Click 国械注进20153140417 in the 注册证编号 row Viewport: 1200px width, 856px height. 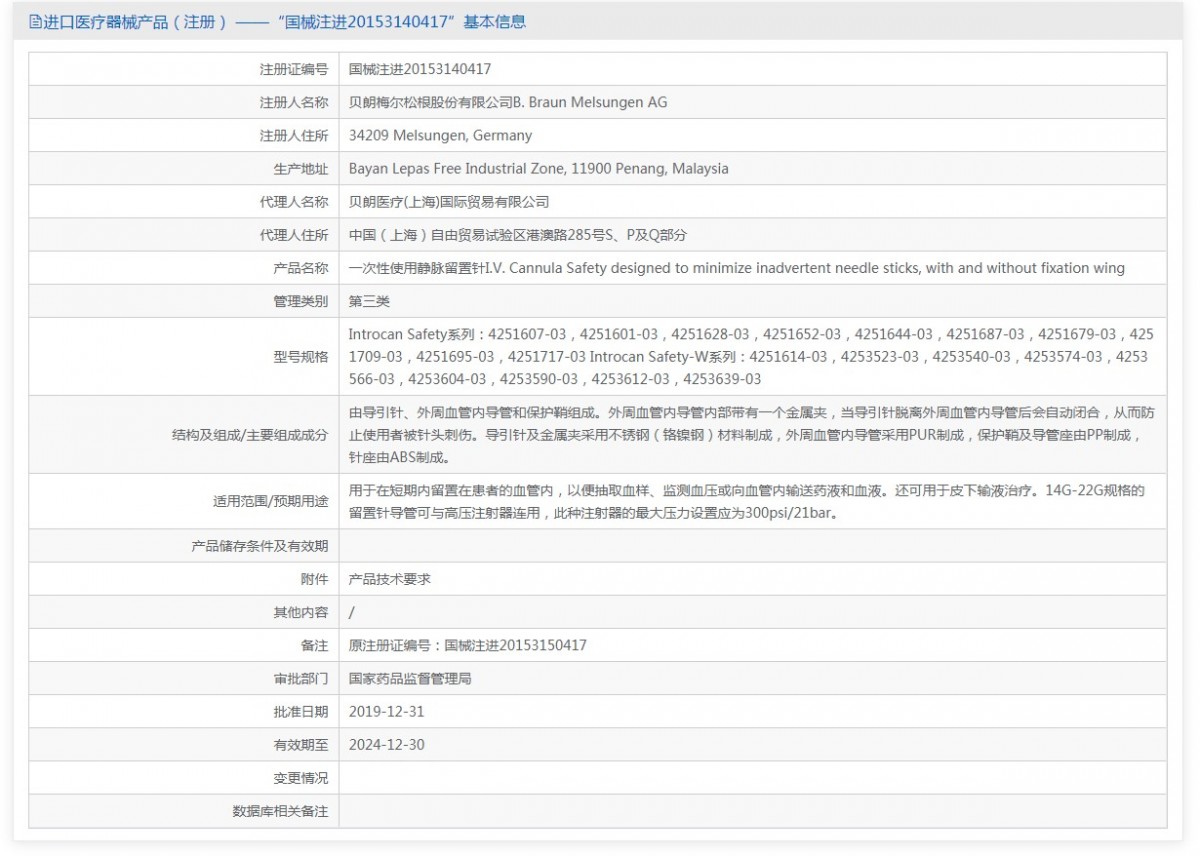click(420, 70)
